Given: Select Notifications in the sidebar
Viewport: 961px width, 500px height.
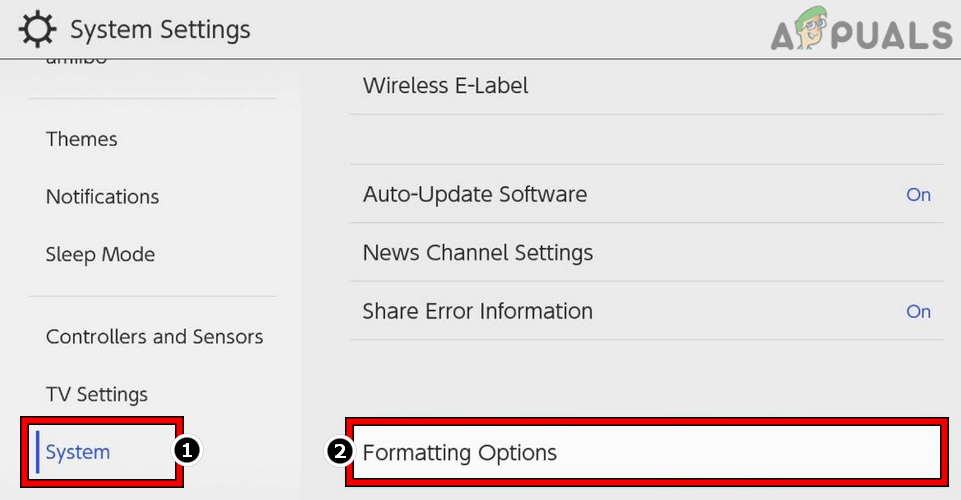Looking at the screenshot, I should pos(102,197).
